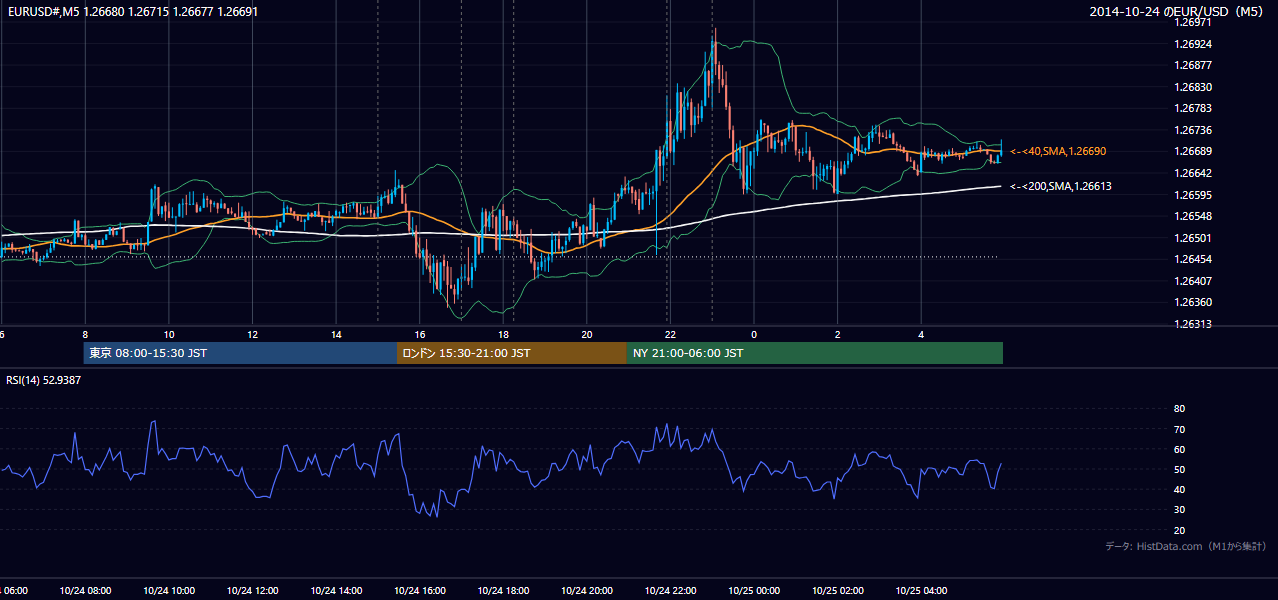Click the 50 level on RSI scale

click(x=1179, y=469)
